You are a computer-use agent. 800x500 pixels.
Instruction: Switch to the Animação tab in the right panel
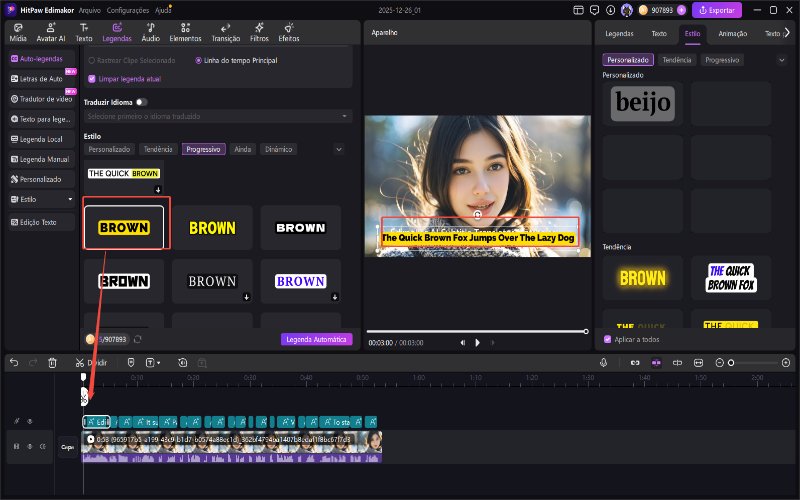(732, 33)
